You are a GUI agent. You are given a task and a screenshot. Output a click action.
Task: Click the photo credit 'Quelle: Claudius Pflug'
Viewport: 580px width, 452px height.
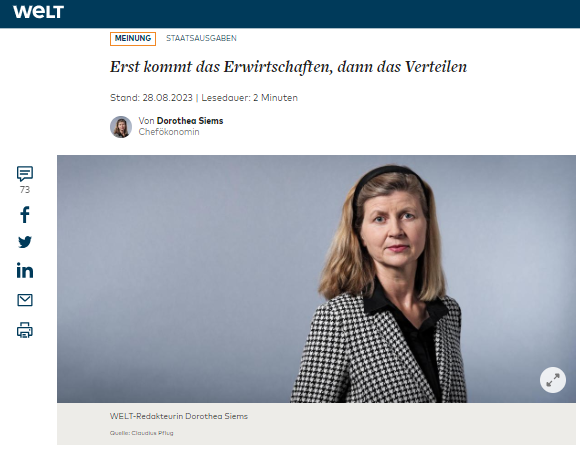(x=141, y=433)
